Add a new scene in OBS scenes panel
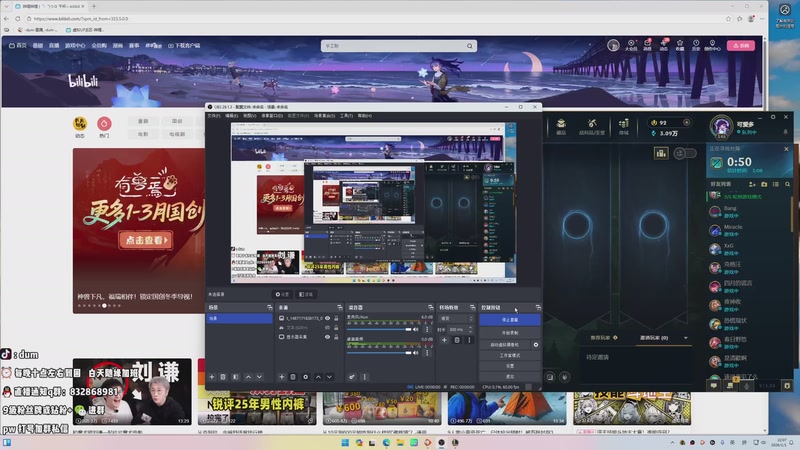Screen dimensions: 800x450 pos(212,377)
